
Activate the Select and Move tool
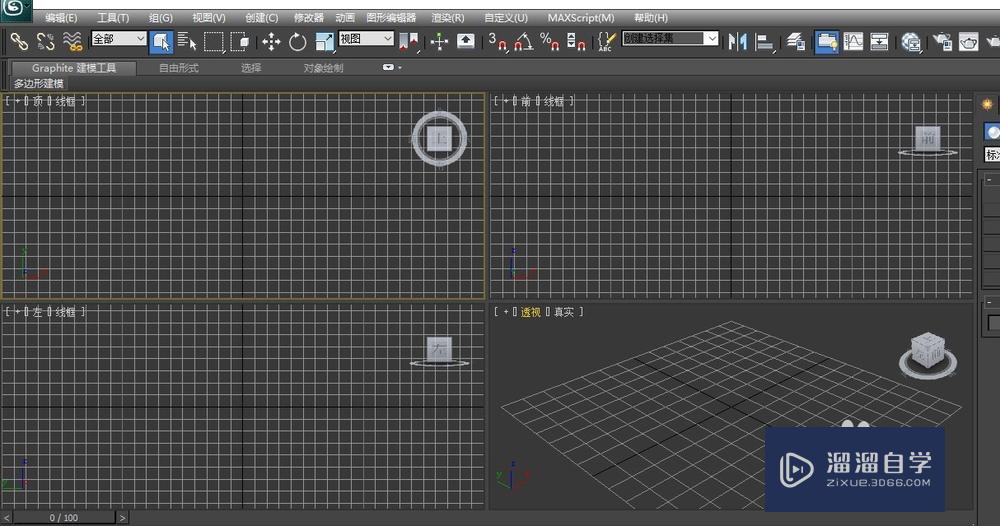pyautogui.click(x=271, y=41)
